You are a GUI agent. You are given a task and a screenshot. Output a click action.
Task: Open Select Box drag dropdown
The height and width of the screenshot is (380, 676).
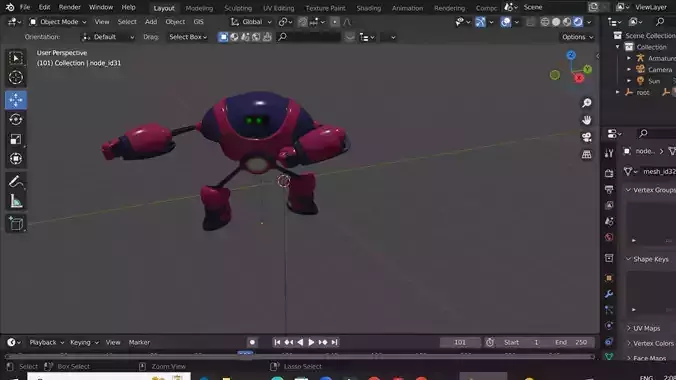pyautogui.click(x=188, y=37)
